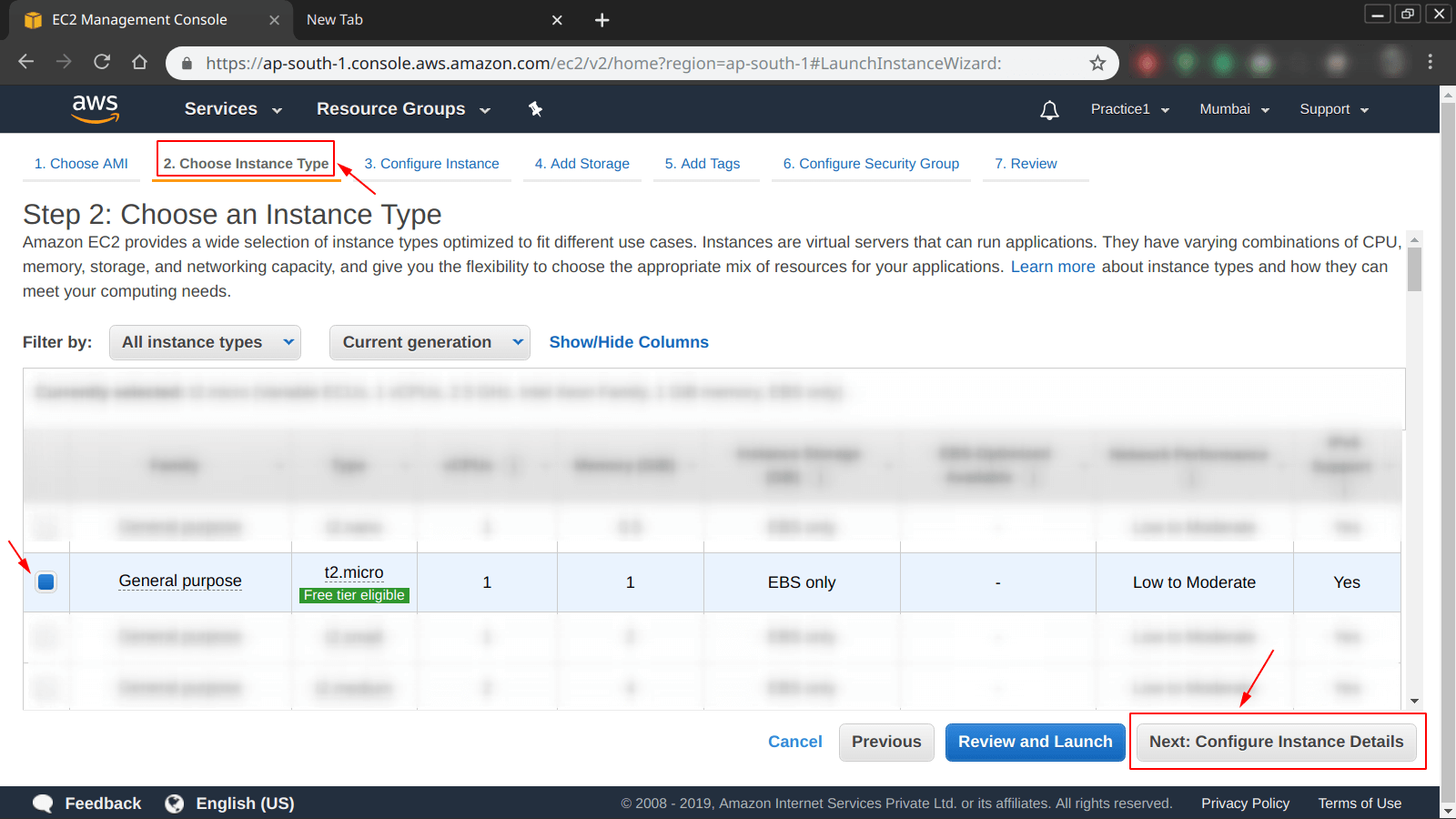
Task: Click the Yes IPv6 support cell in t2.micro row
Action: tap(1347, 582)
